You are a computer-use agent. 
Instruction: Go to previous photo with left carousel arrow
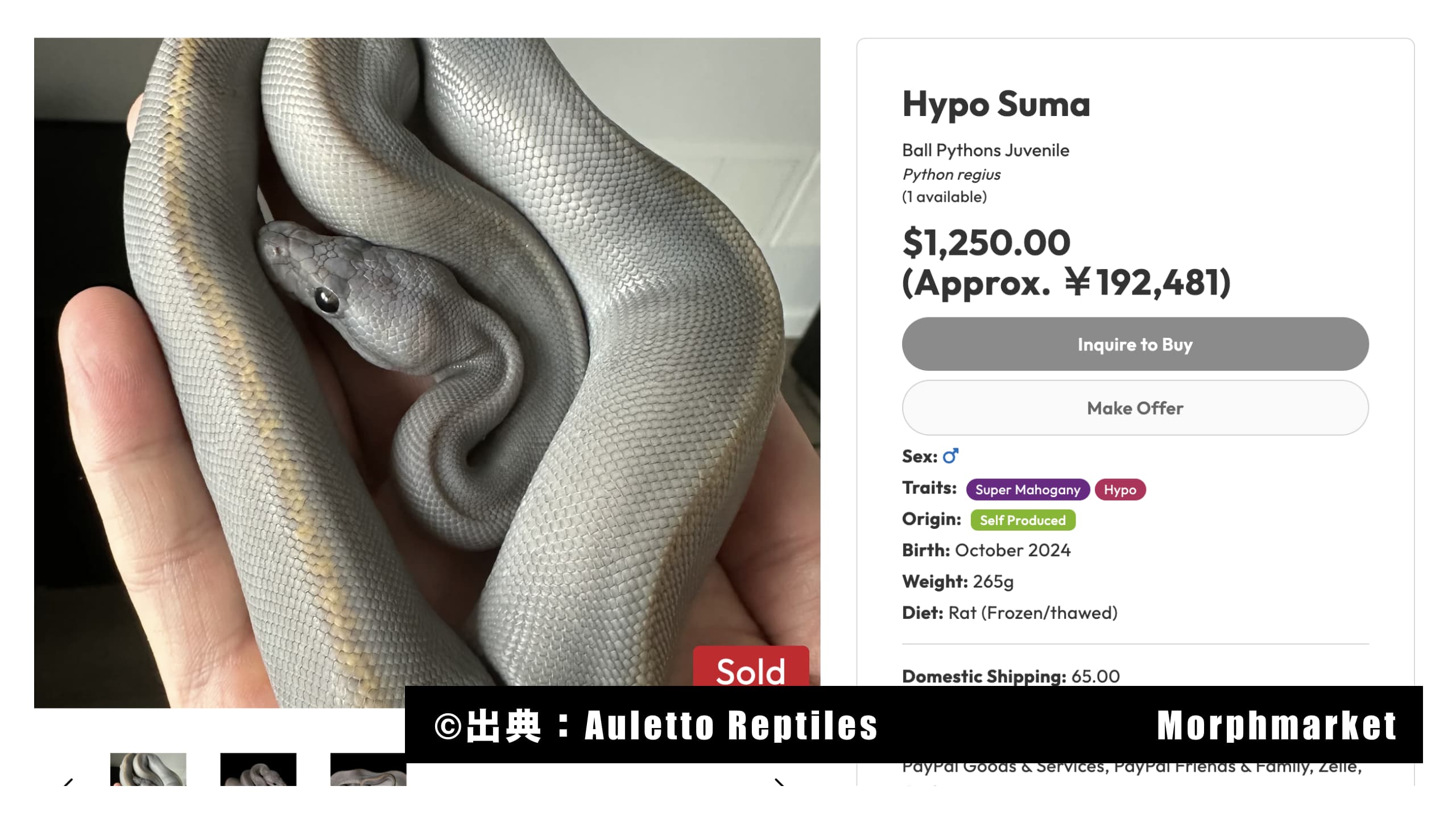tap(68, 781)
